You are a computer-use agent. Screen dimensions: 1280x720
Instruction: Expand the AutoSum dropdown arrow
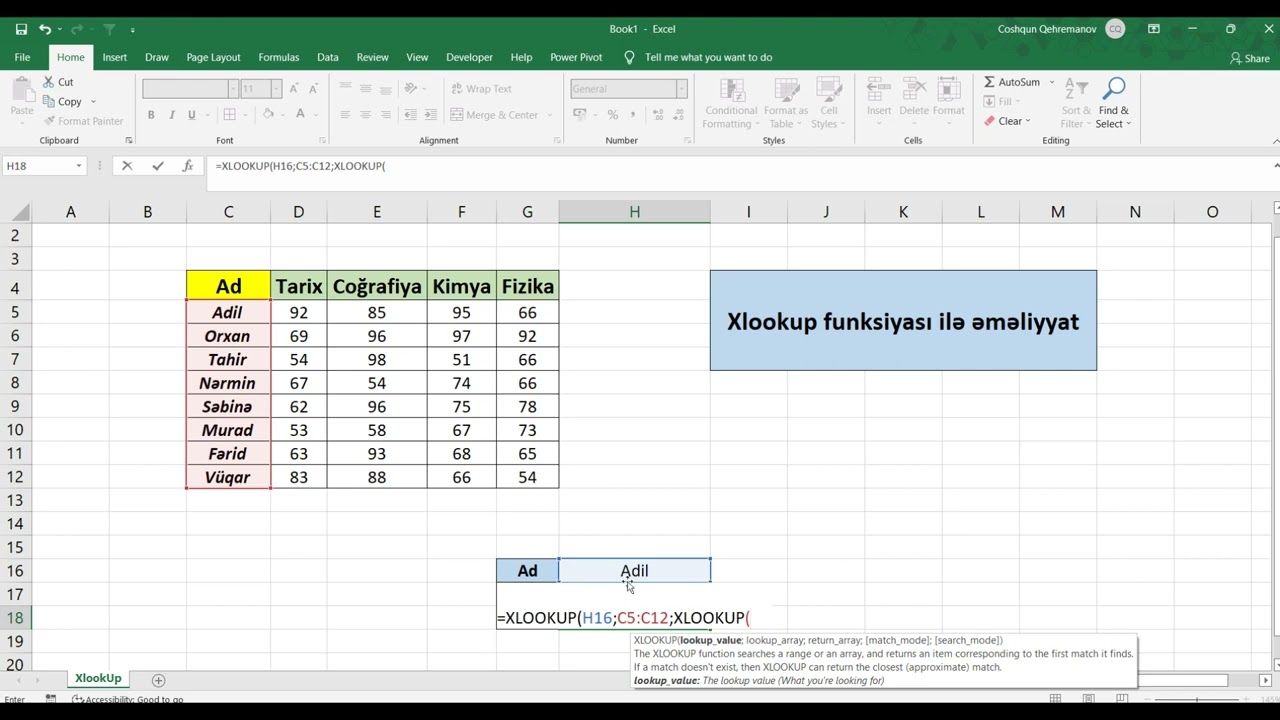(1052, 82)
